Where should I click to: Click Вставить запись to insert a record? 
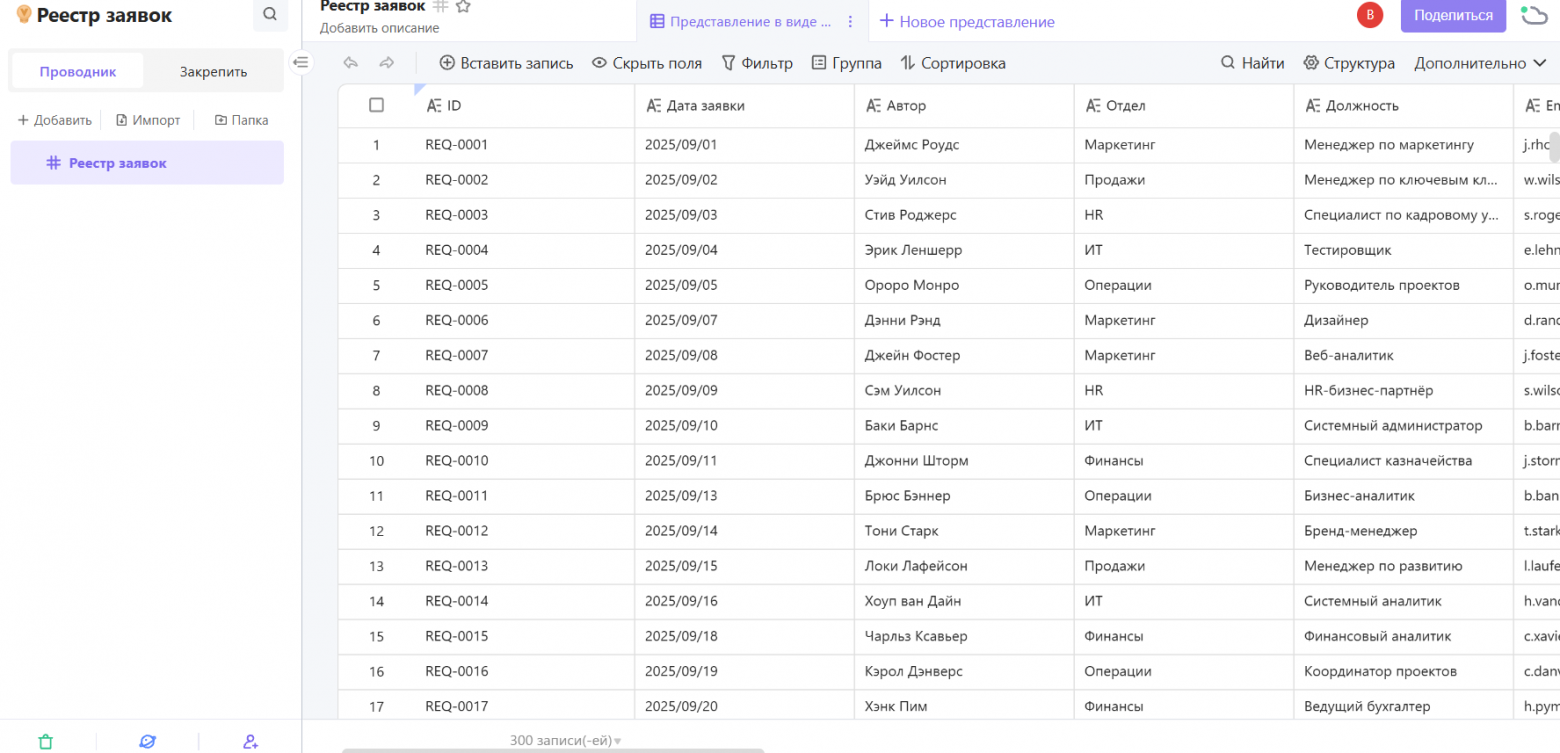(506, 63)
